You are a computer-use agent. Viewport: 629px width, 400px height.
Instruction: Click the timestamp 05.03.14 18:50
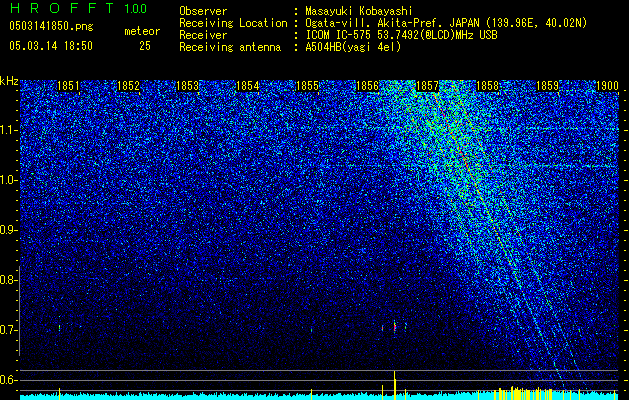[51, 46]
